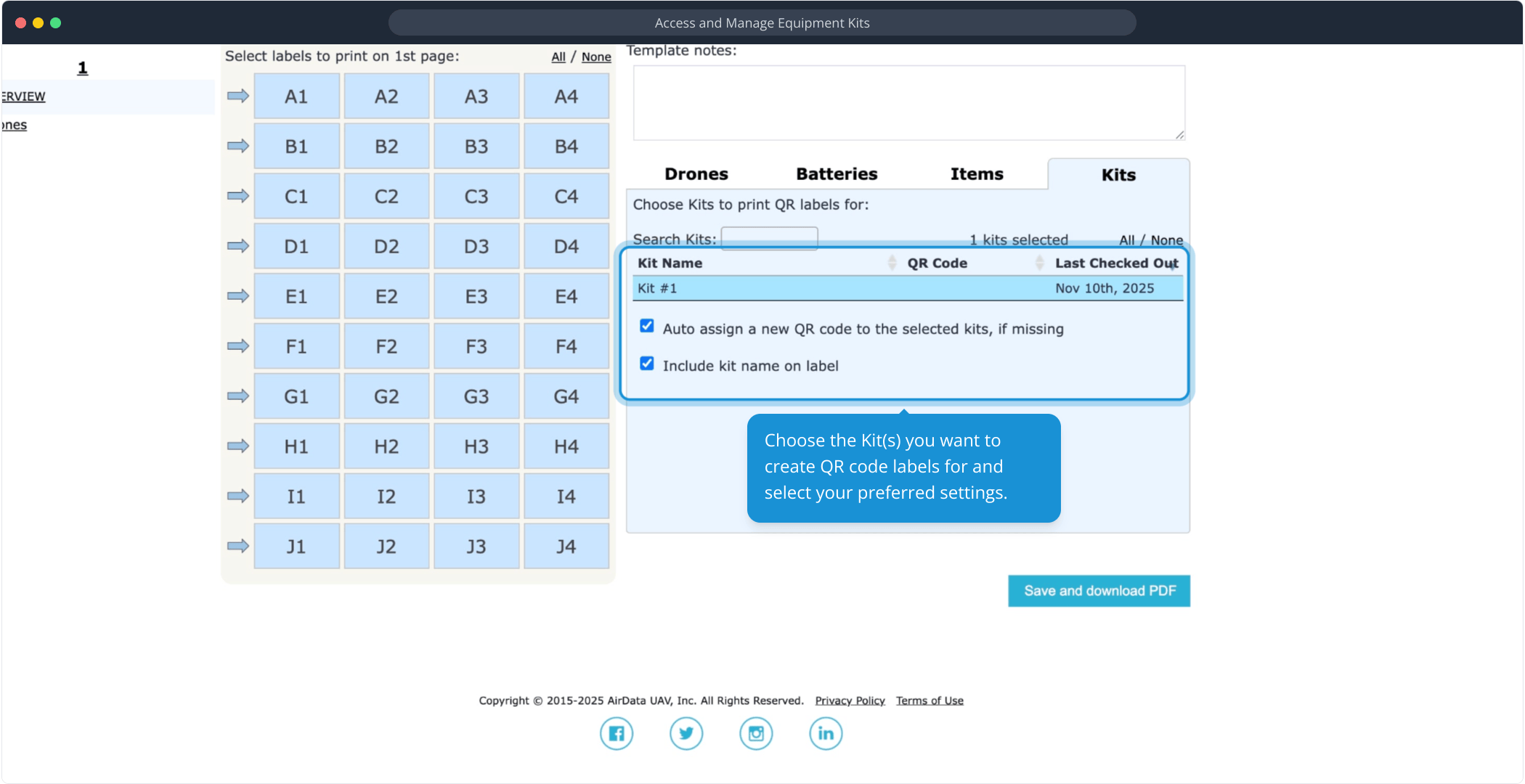This screenshot has height=784, width=1525.
Task: Click the row E select arrow
Action: point(237,296)
